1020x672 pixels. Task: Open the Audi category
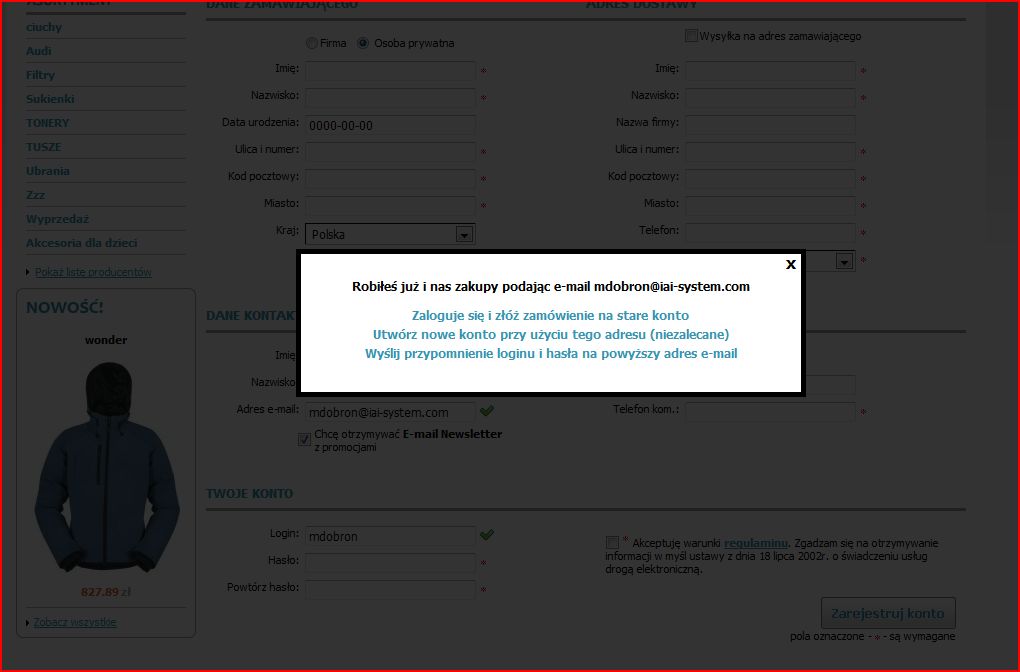(x=38, y=51)
